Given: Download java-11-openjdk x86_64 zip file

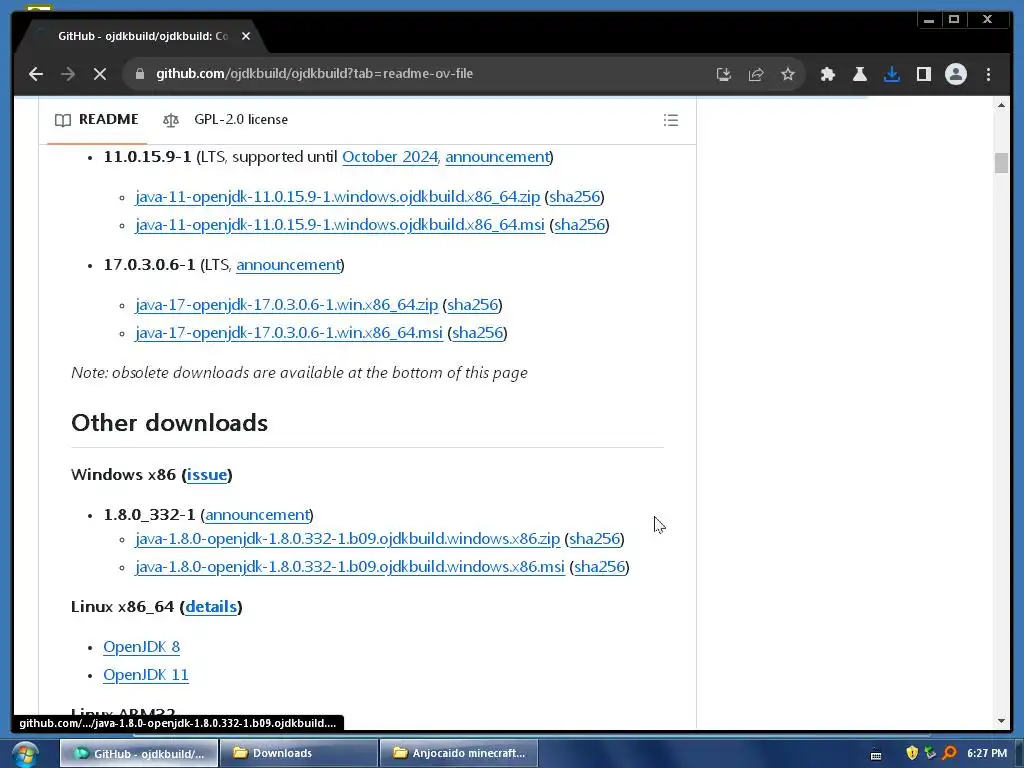Looking at the screenshot, I should (x=338, y=197).
